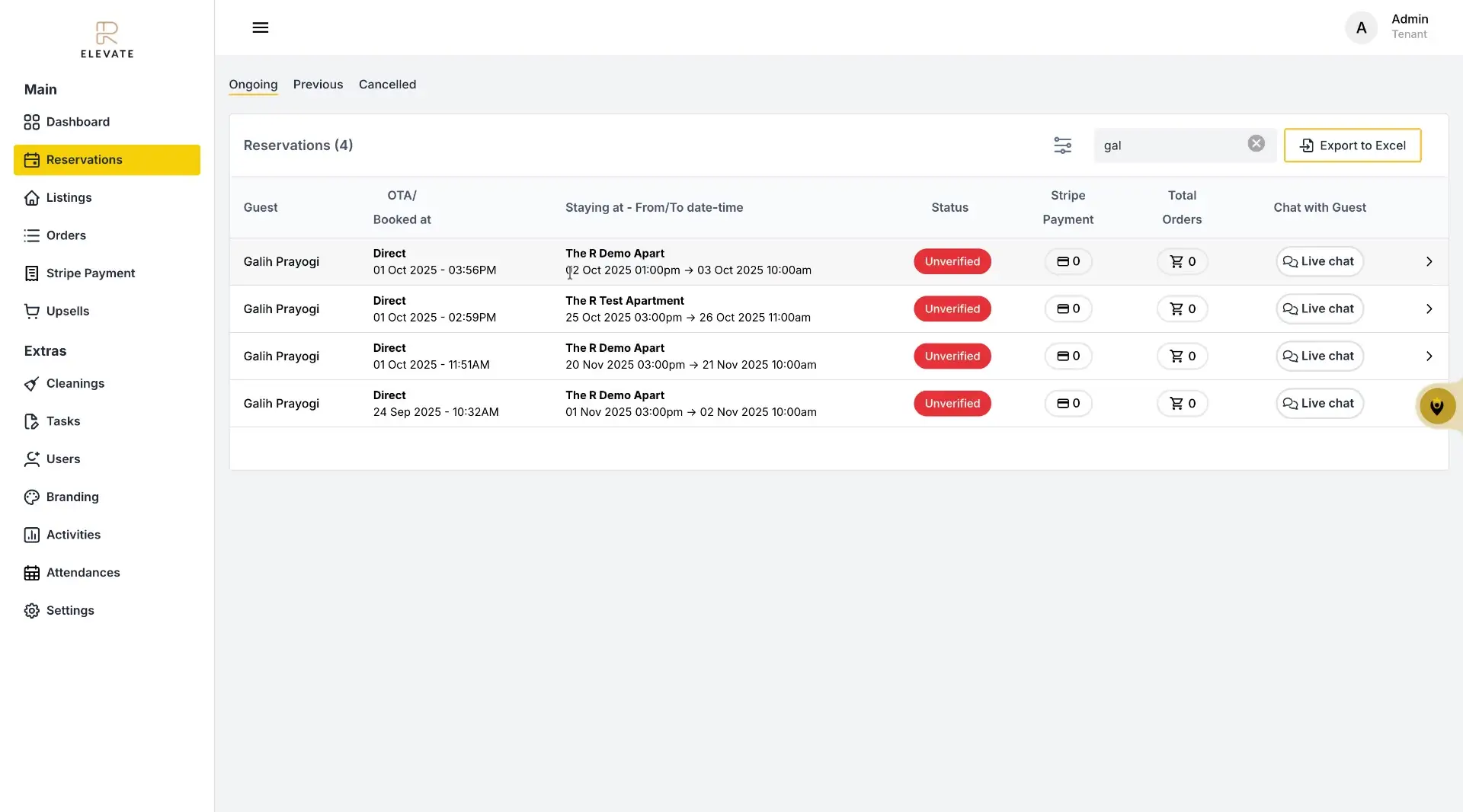The width and height of the screenshot is (1463, 812).
Task: Open the Admin Tenant profile avatar
Action: click(x=1362, y=27)
